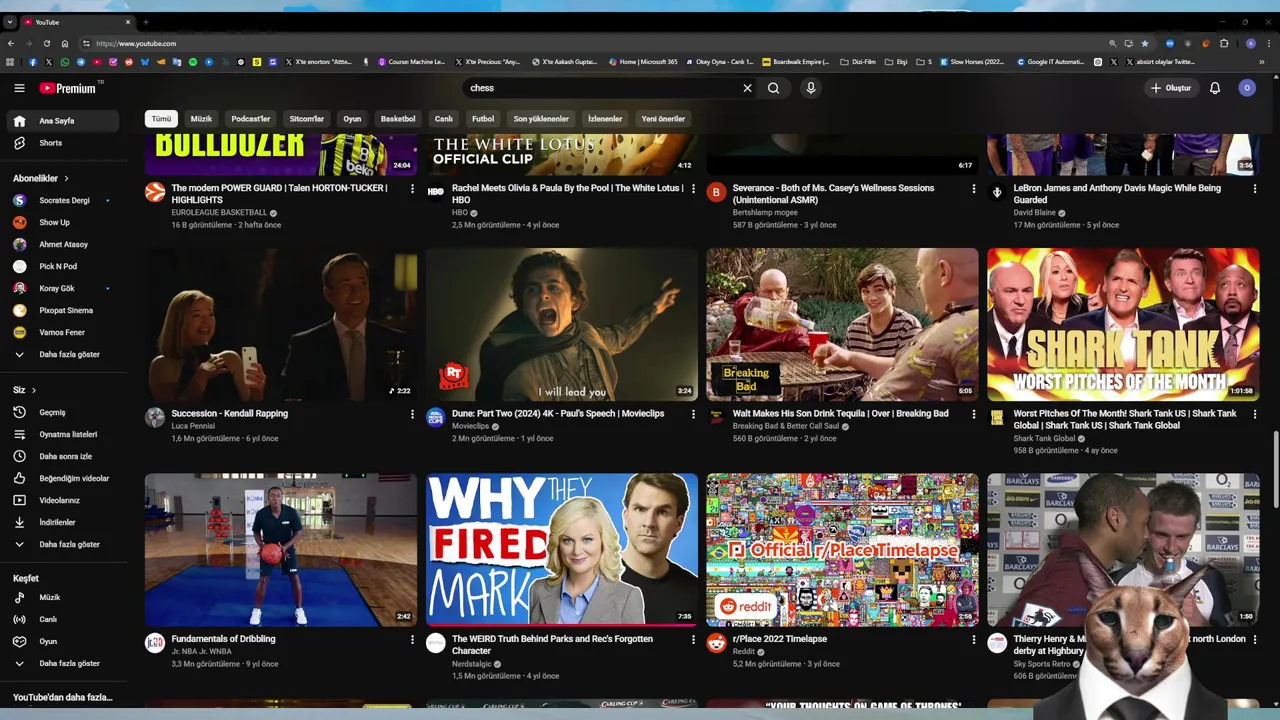Open Socrates Dergi channel subscription
Image resolution: width=1280 pixels, height=720 pixels.
click(64, 200)
